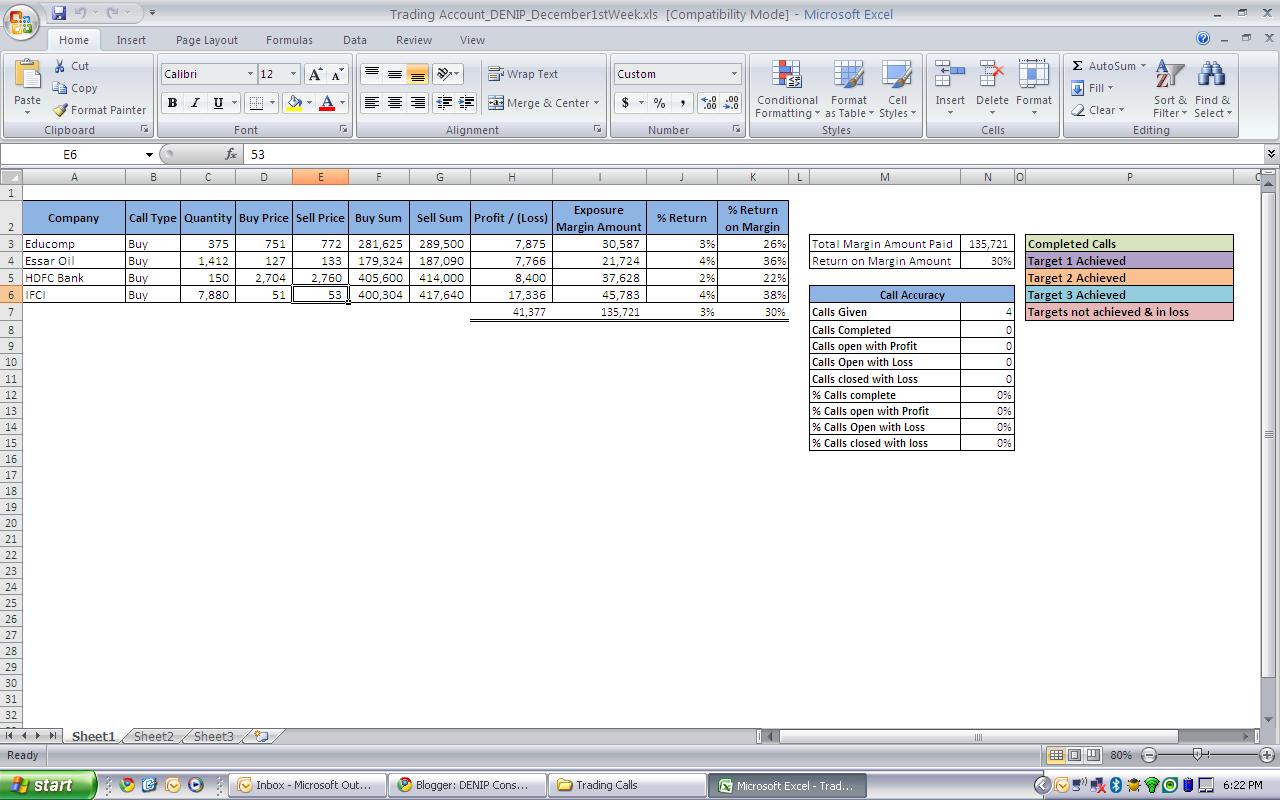
Task: Open the Insert ribbon tab
Action: tap(131, 40)
